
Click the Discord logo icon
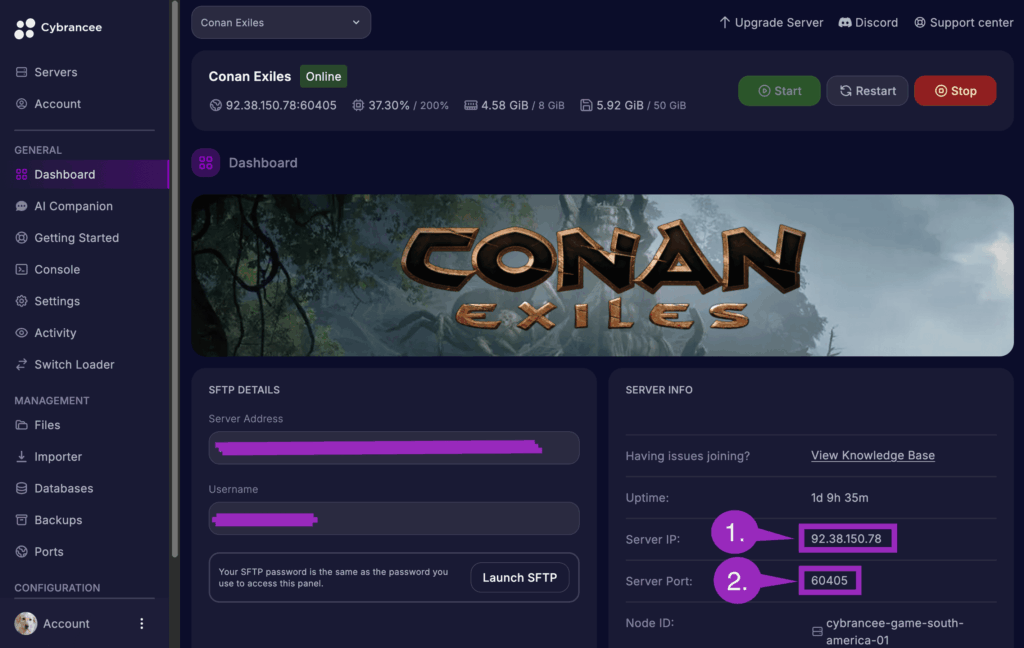(x=844, y=22)
